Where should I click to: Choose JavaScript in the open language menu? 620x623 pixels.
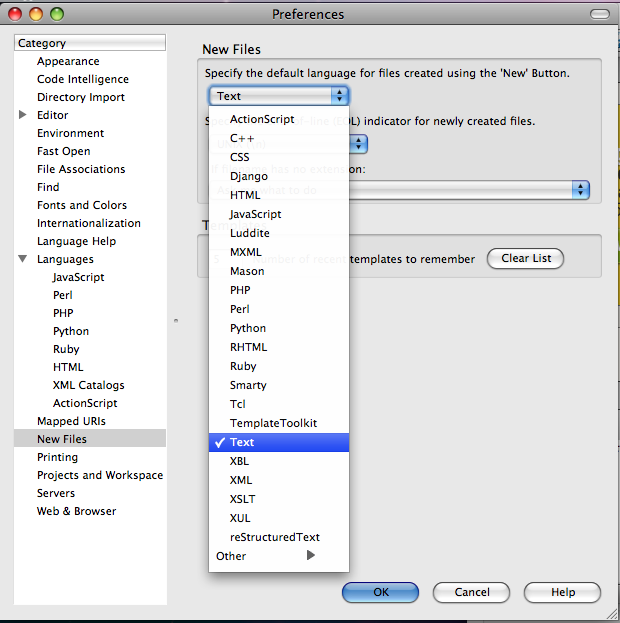pos(255,214)
